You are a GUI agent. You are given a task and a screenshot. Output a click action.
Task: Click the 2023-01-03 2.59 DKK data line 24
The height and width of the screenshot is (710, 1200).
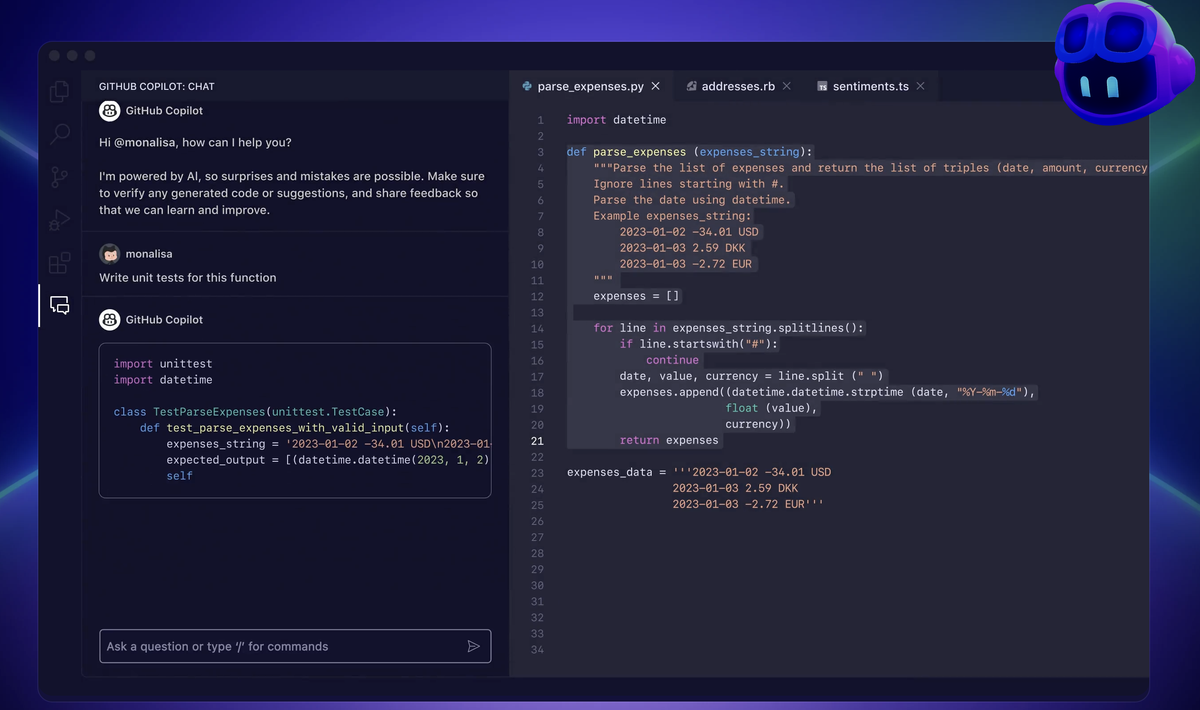[x=735, y=488]
